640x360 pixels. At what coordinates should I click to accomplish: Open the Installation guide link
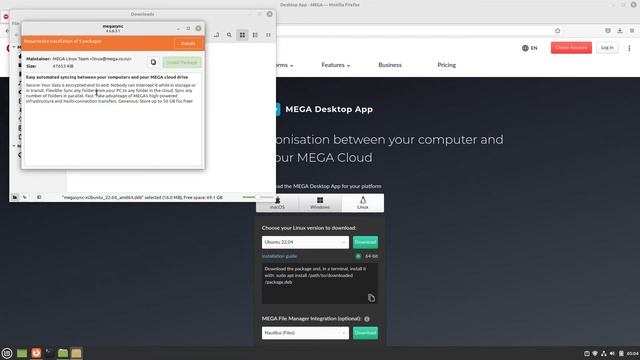(x=279, y=256)
